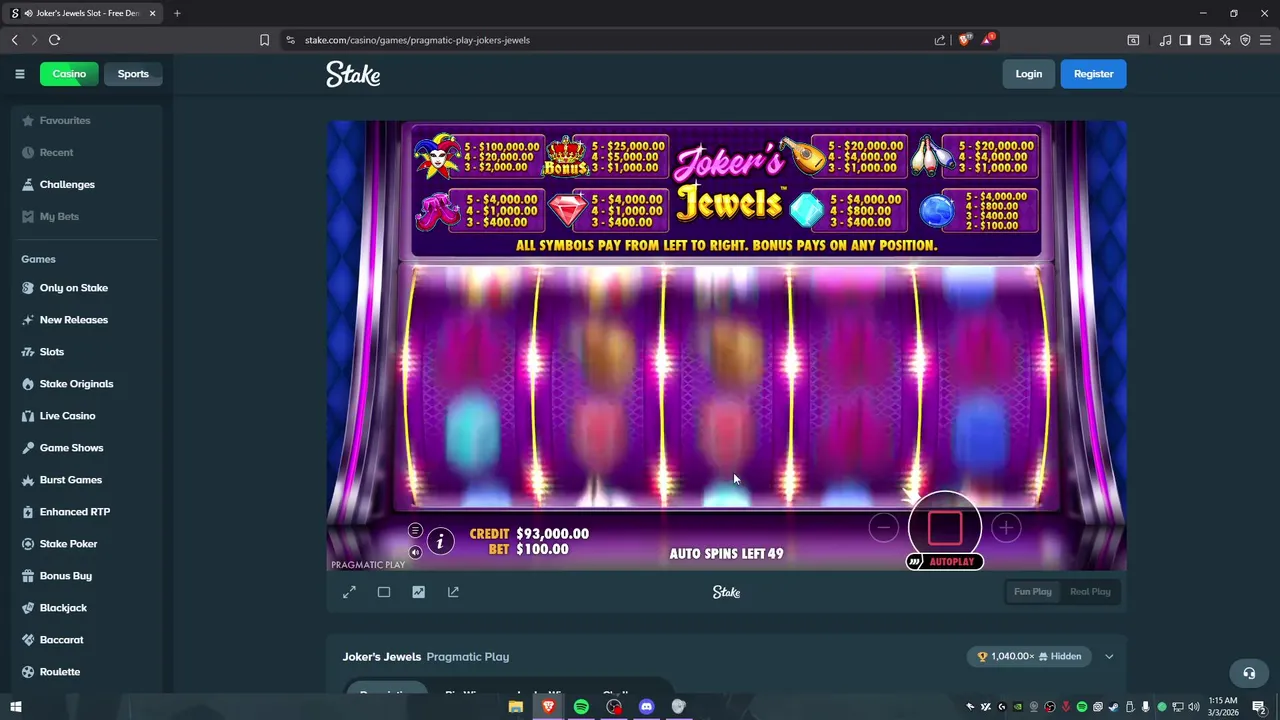Viewport: 1280px width, 720px height.
Task: Select the Sports tab
Action: pos(133,74)
